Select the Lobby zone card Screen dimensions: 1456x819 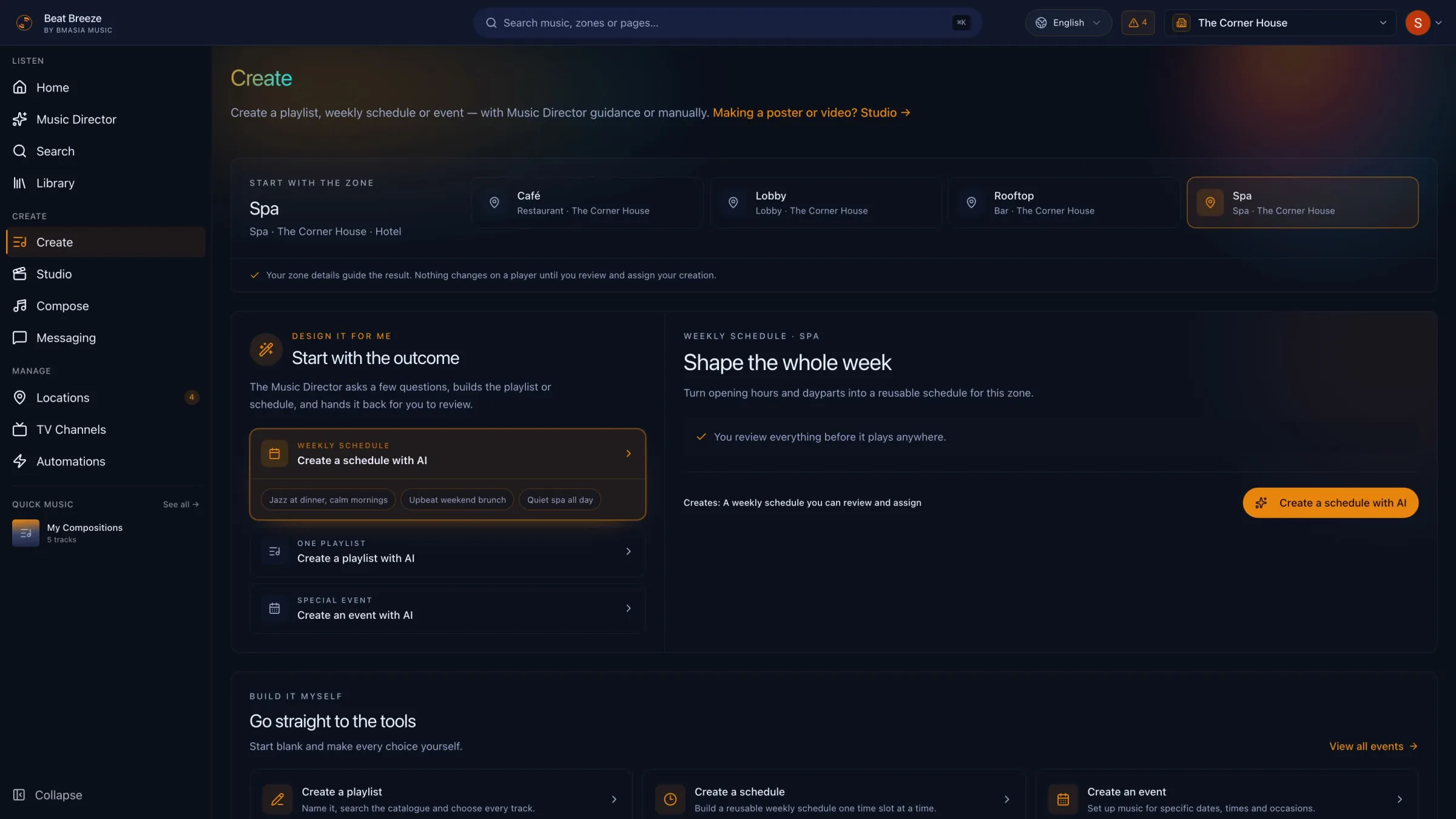(826, 203)
